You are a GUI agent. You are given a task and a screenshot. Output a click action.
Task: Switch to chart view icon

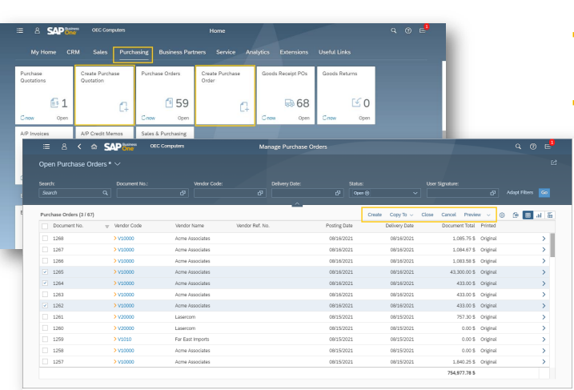539,215
